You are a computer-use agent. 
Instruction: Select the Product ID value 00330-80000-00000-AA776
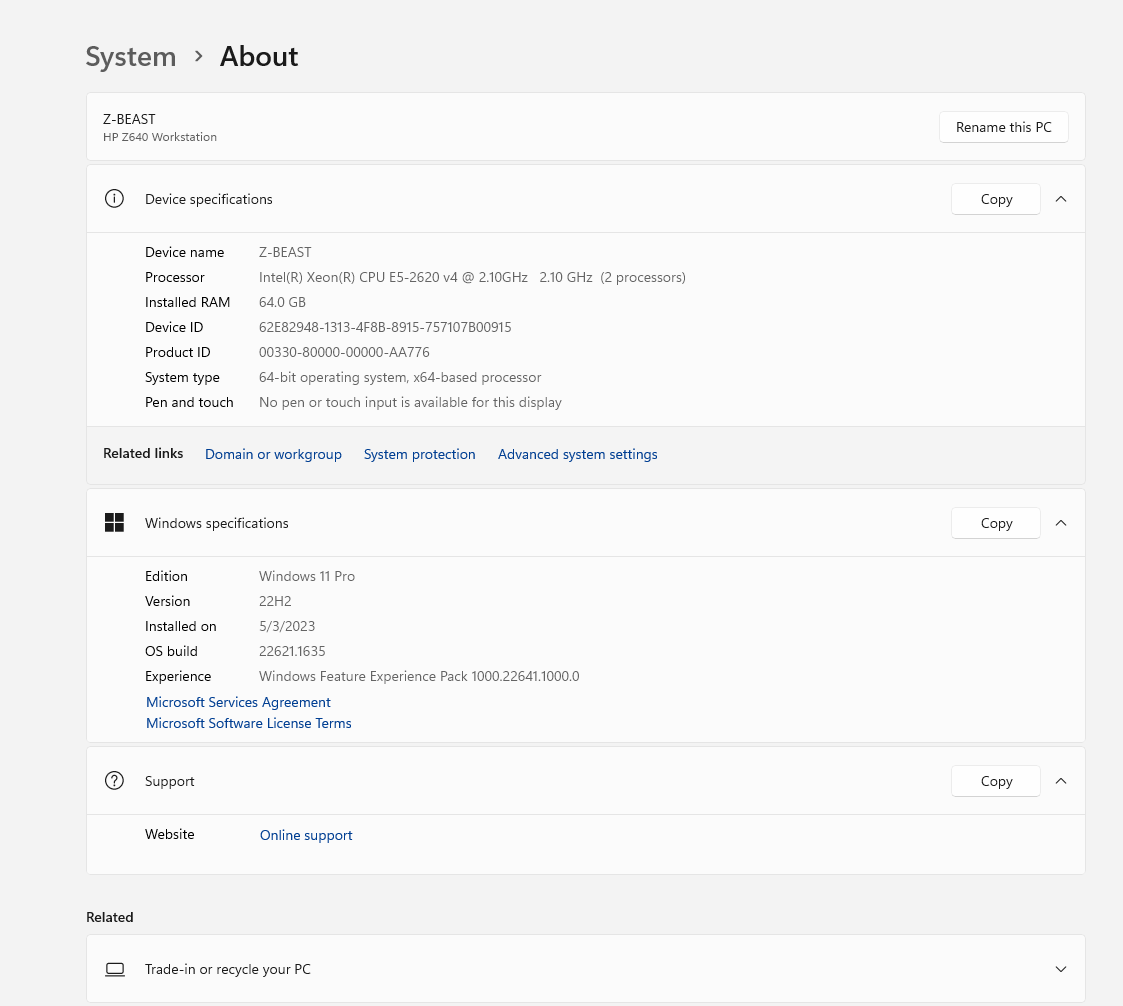pos(344,352)
